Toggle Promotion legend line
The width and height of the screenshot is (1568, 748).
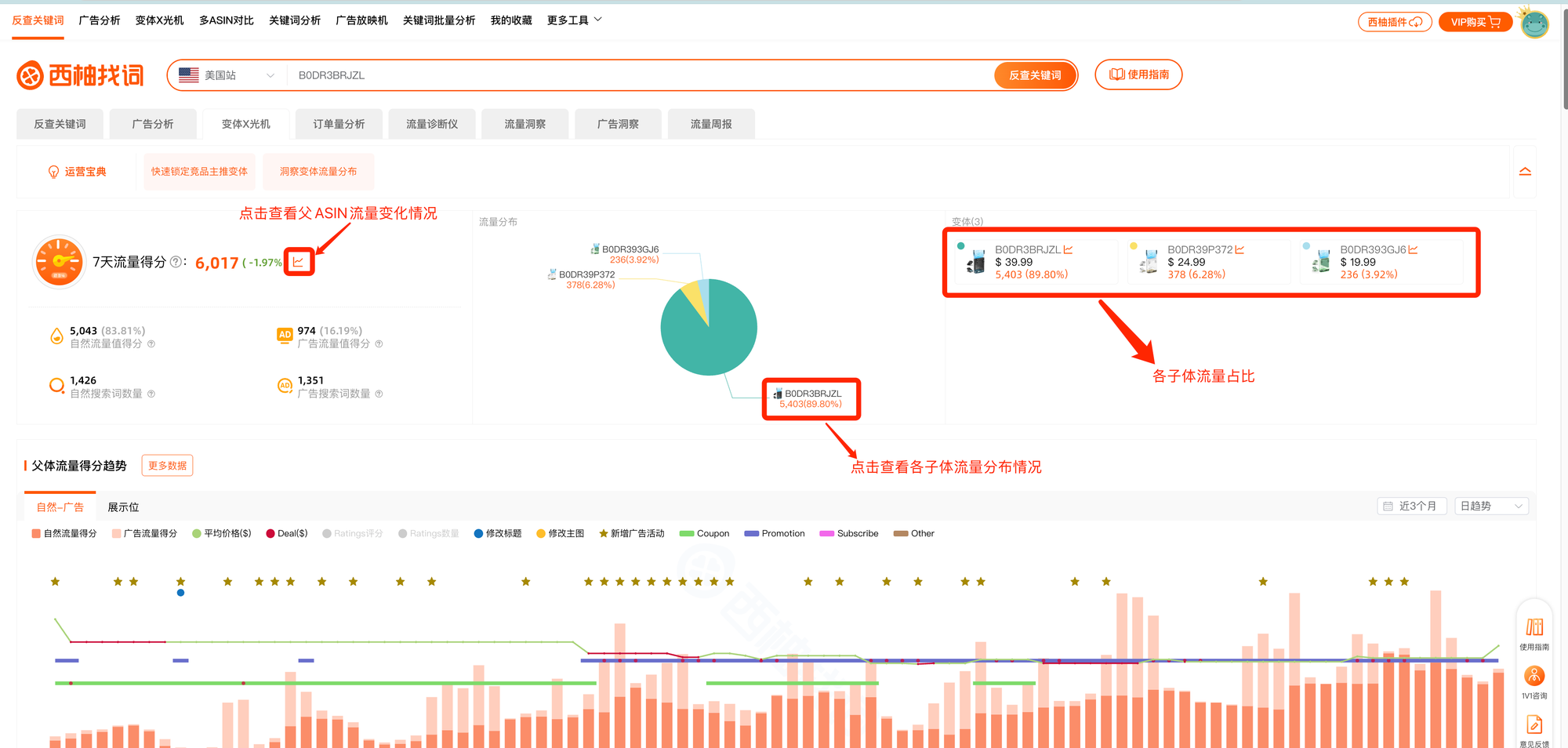pos(775,534)
